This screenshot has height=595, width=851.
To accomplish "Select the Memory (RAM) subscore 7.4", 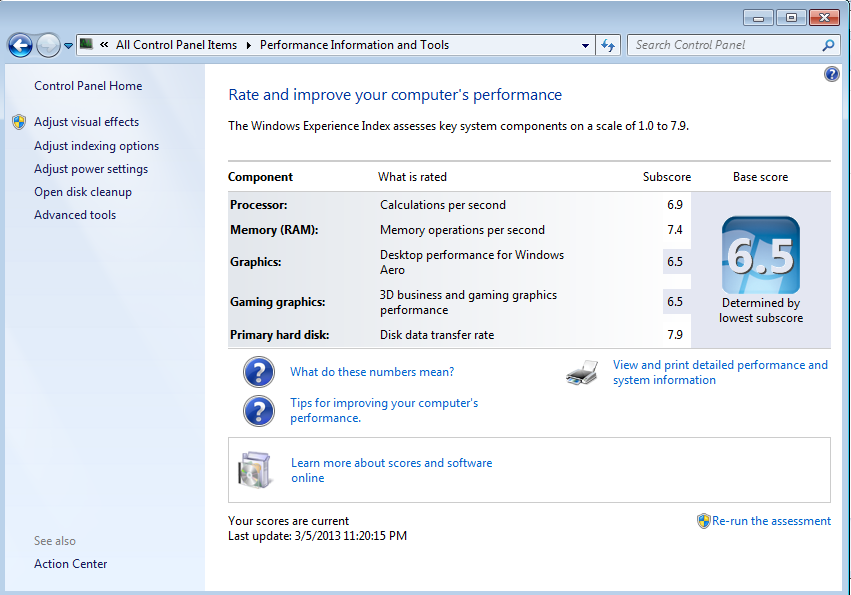I will click(675, 230).
